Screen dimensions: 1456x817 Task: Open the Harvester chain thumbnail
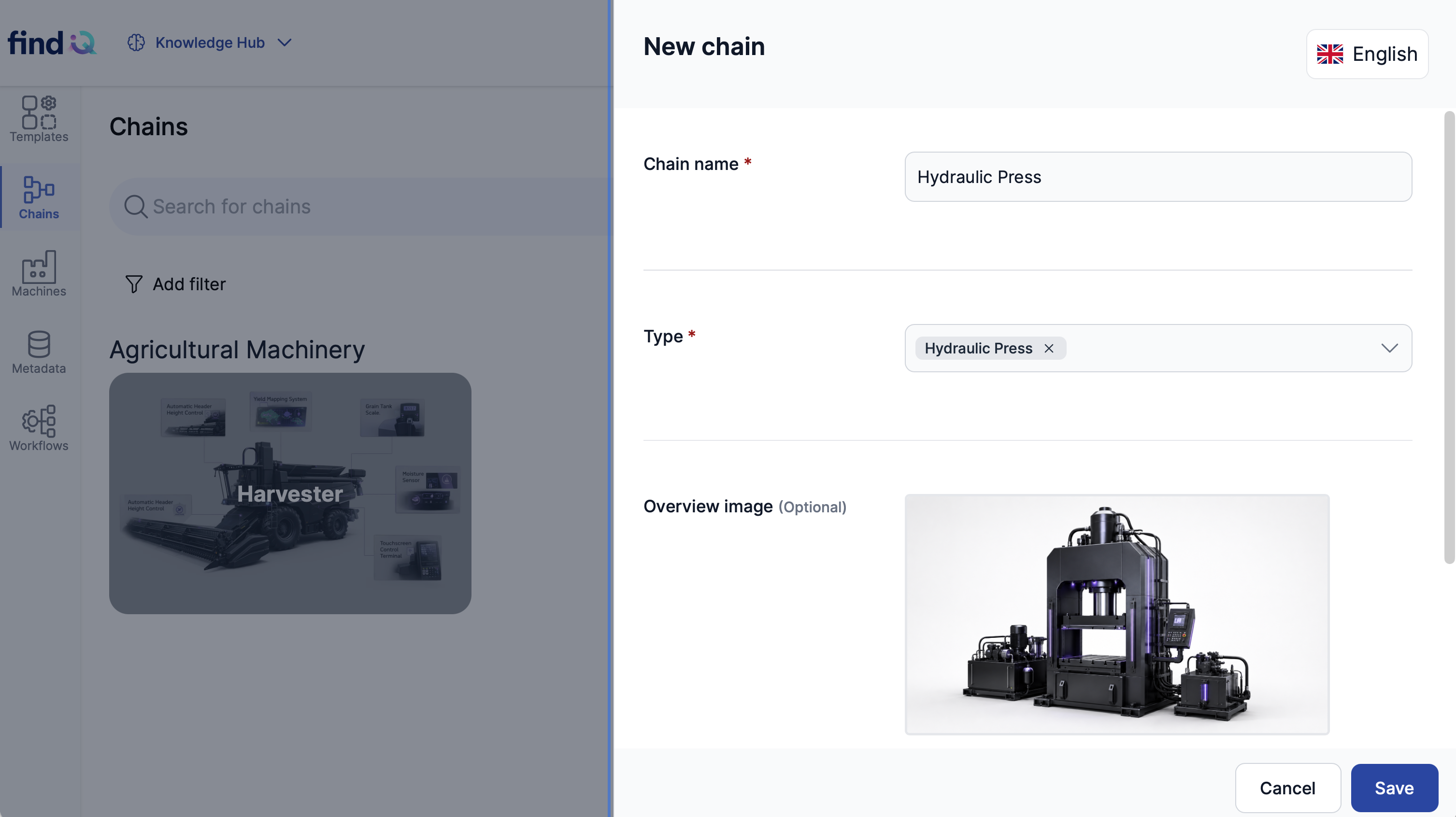(x=290, y=493)
